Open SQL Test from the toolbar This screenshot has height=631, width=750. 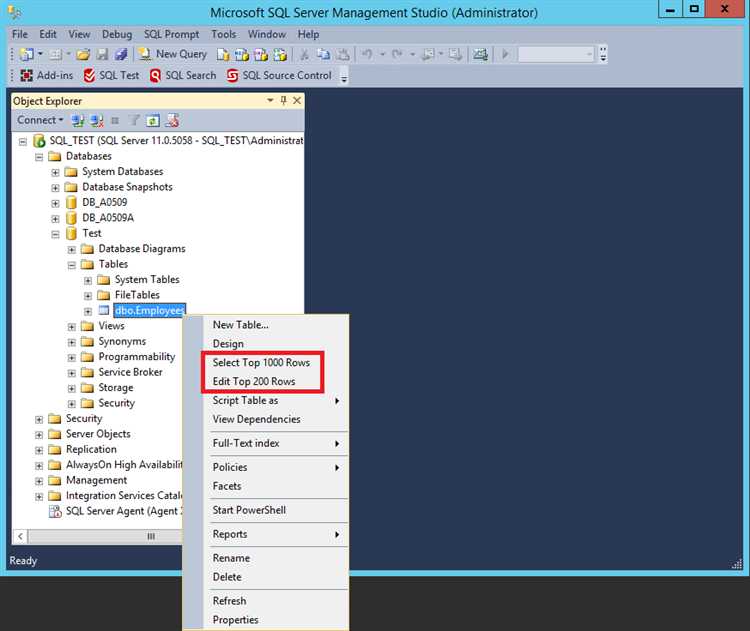point(111,75)
